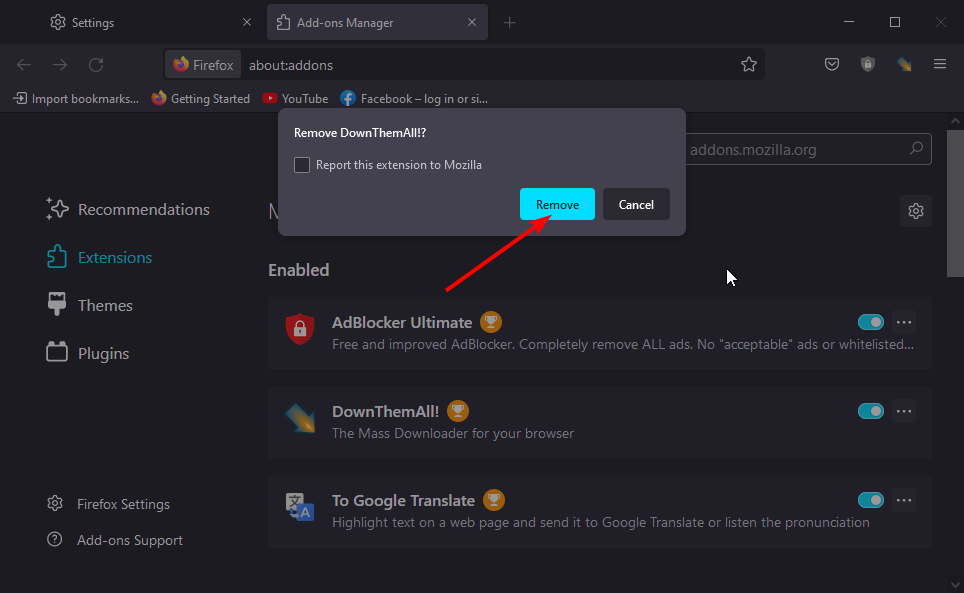Bookmark this page with the star icon

coord(748,65)
